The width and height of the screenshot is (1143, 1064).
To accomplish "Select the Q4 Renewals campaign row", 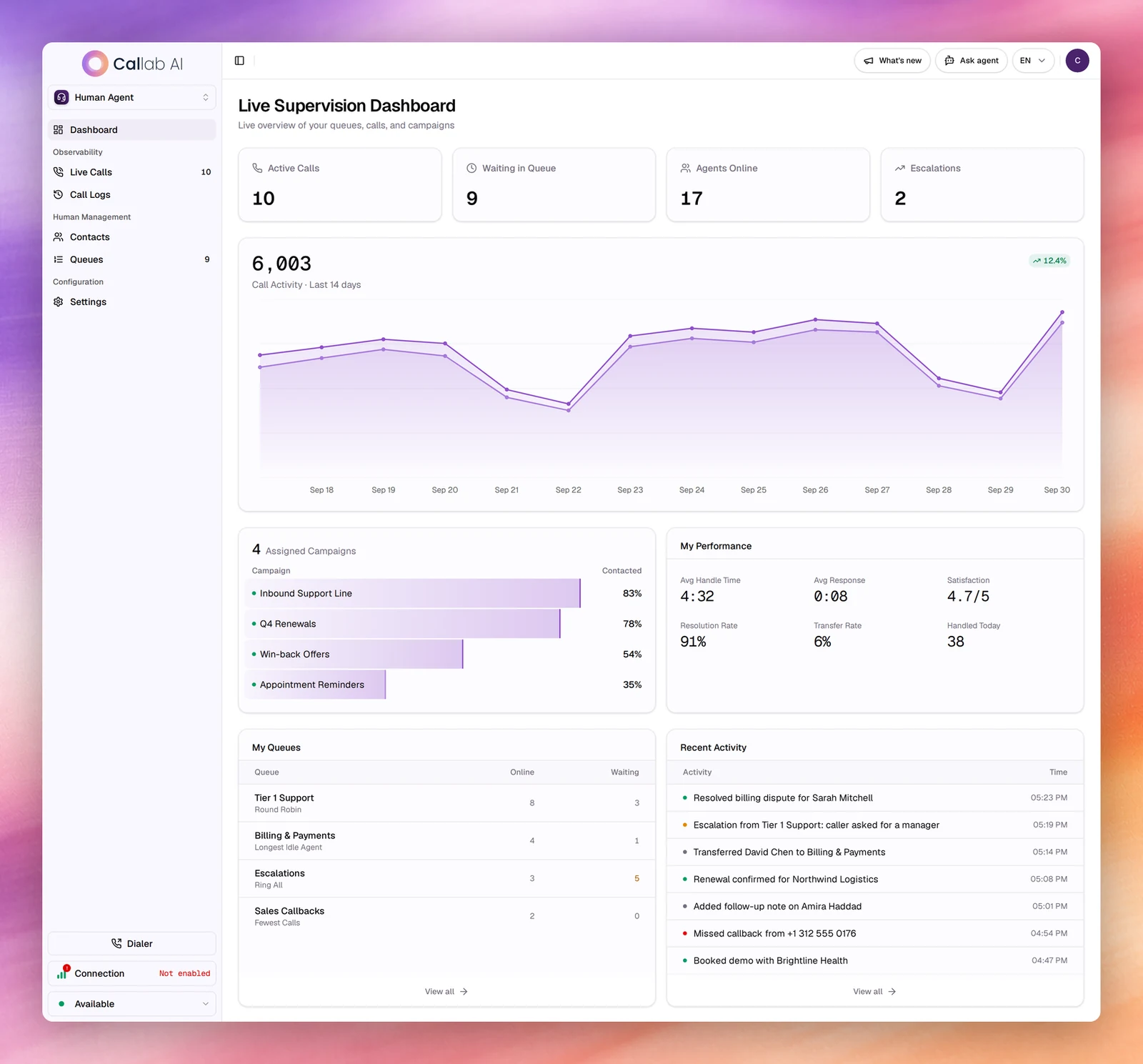I will [x=446, y=624].
